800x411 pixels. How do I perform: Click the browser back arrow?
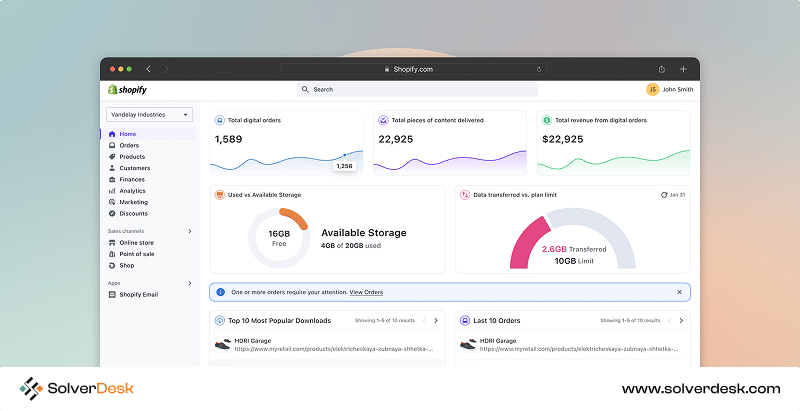tap(149, 69)
